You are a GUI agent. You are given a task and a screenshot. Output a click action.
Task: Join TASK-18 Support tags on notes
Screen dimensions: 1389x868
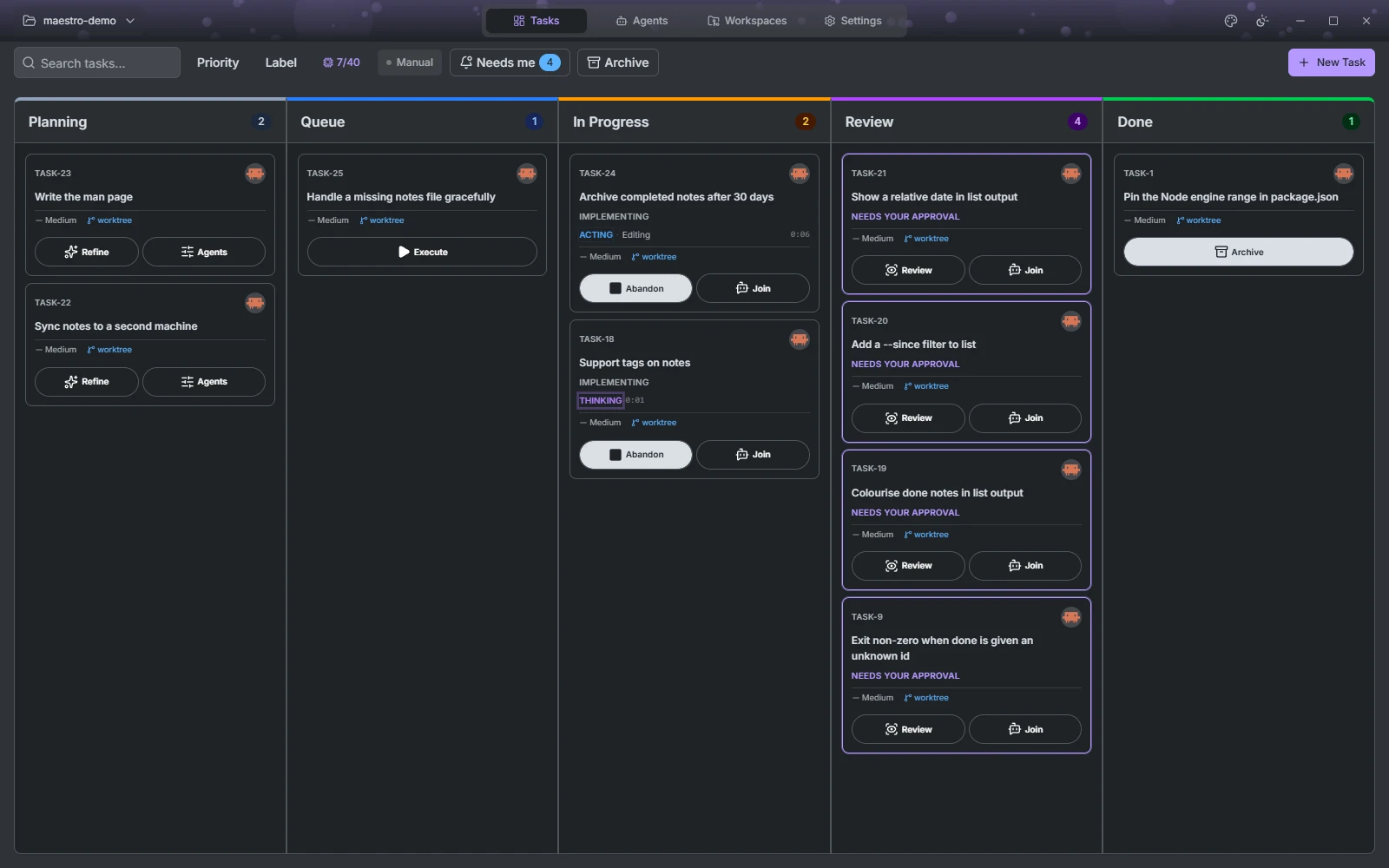(753, 455)
